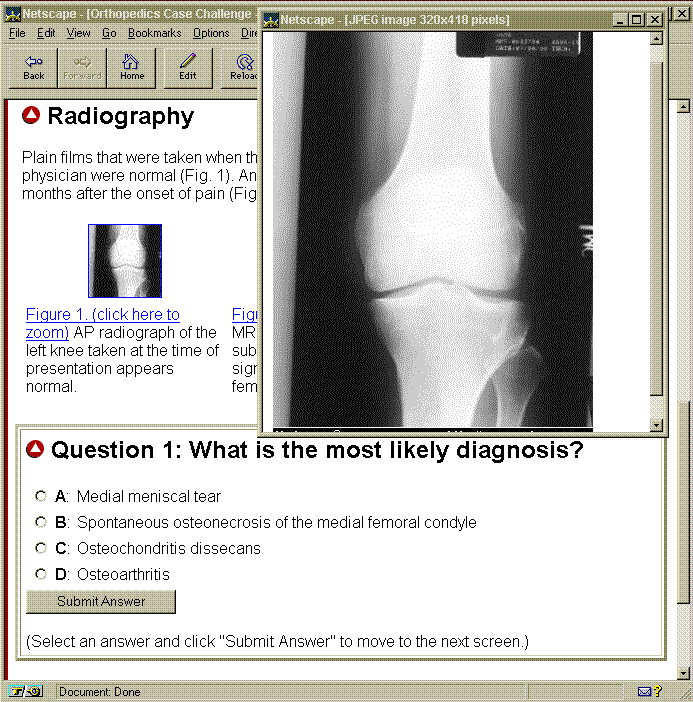Click the Netscape icon in main window title
Image resolution: width=693 pixels, height=702 pixels.
12,14
